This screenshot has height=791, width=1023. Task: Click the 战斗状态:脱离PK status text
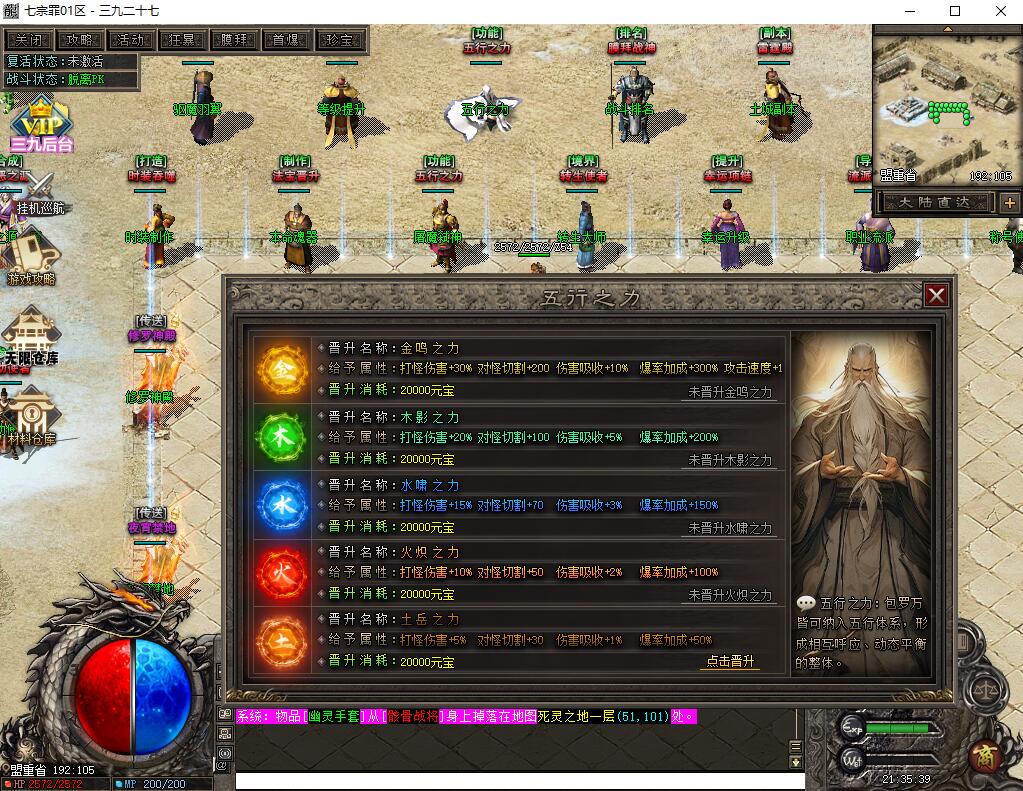55,80
